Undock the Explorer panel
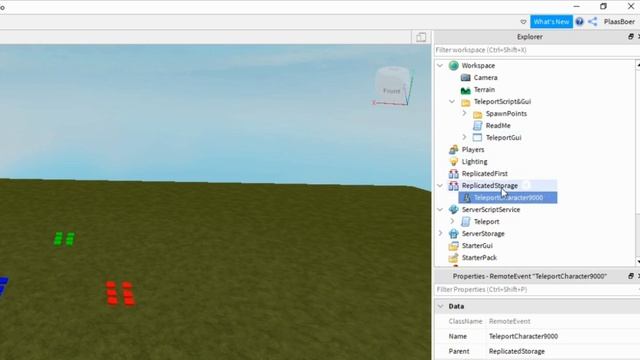The width and height of the screenshot is (640, 360). coord(631,37)
